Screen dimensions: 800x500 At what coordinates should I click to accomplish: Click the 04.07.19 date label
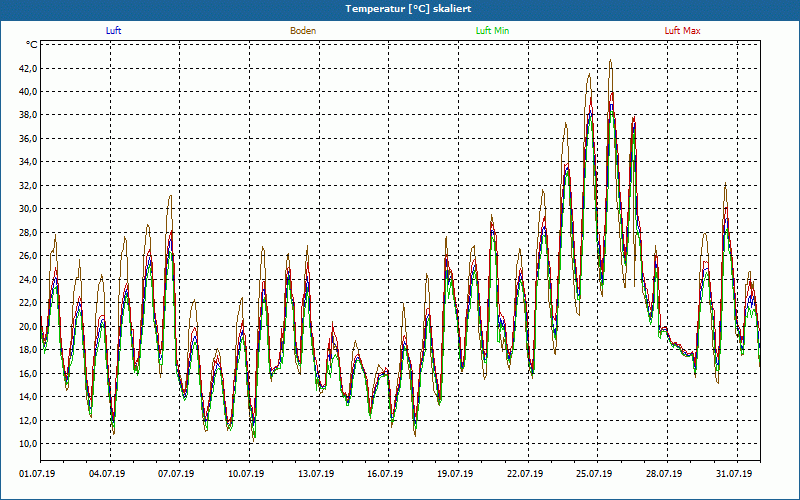point(107,474)
